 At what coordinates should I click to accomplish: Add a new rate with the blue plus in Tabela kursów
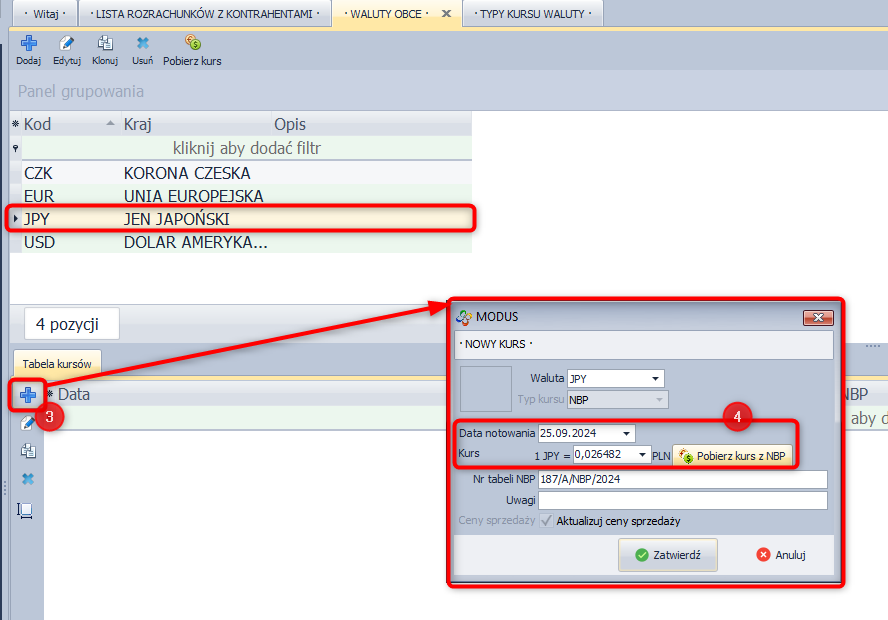(28, 395)
